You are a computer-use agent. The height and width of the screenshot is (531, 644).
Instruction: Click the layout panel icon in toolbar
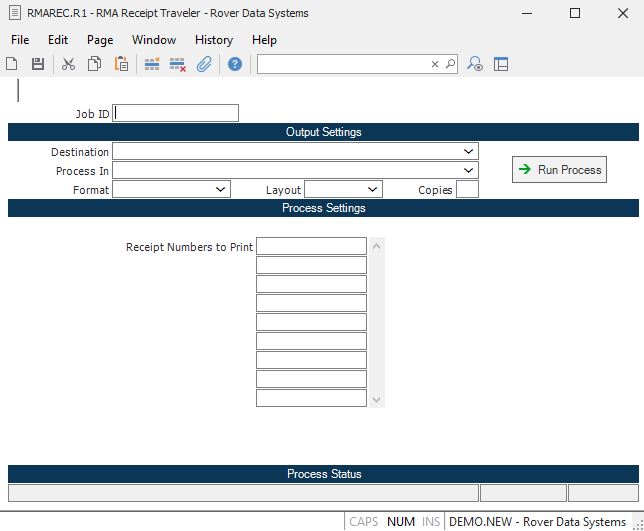pyautogui.click(x=501, y=64)
